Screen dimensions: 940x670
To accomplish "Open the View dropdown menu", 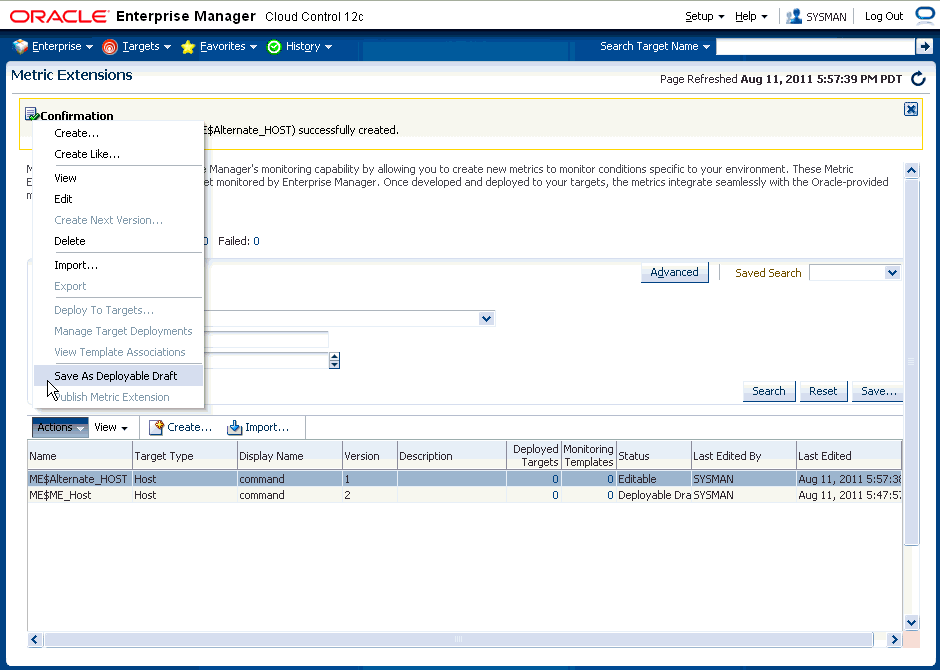I will pyautogui.click(x=111, y=427).
